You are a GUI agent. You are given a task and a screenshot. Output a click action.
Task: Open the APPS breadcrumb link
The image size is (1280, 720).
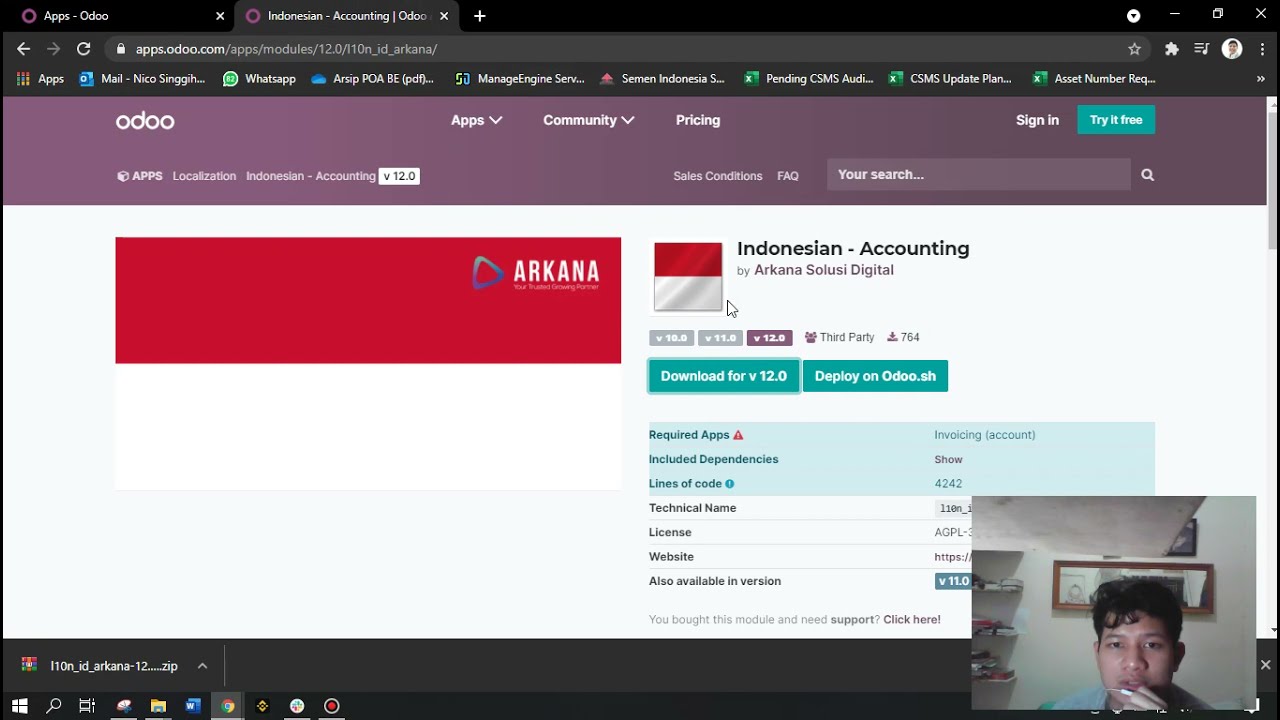coord(140,176)
